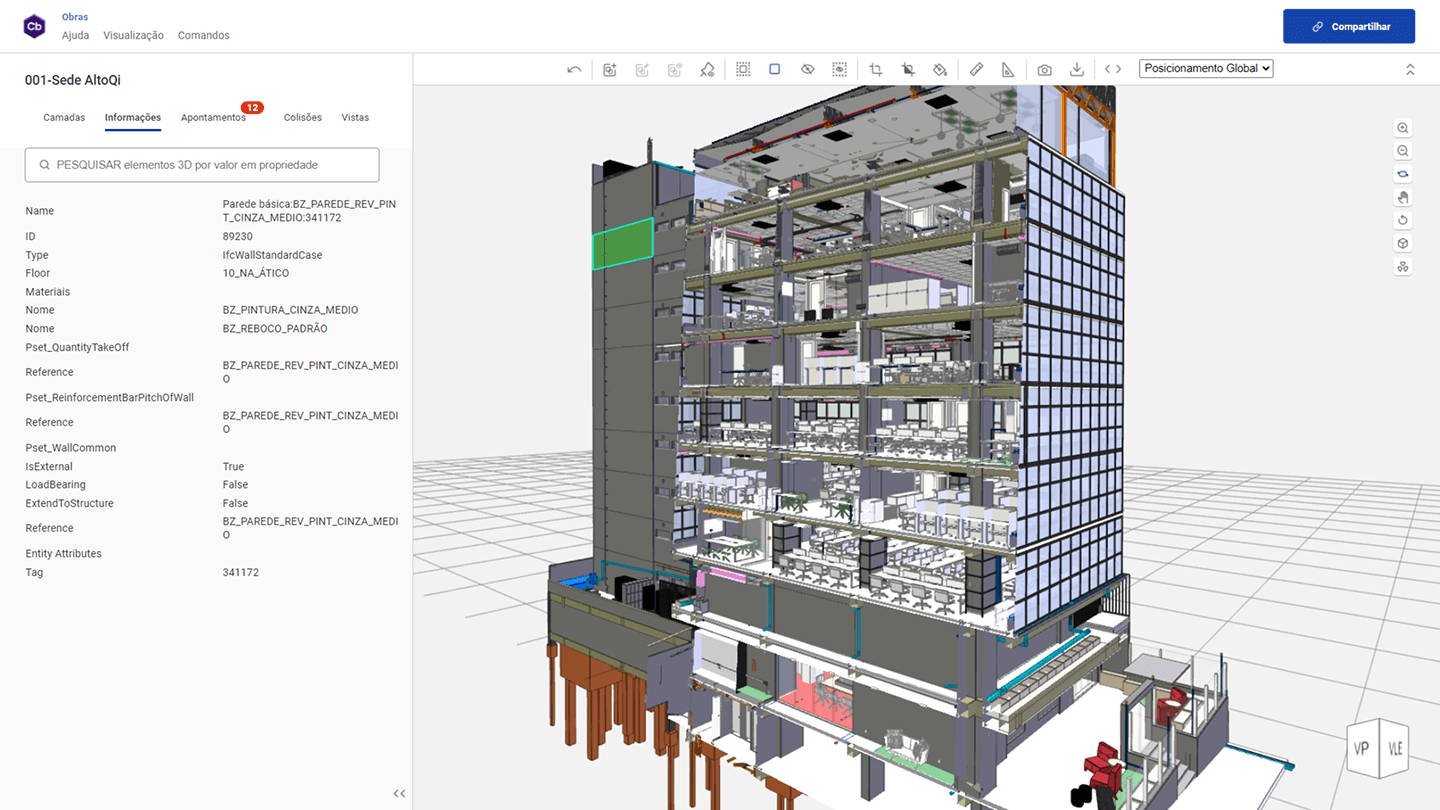
Task: Click the paint bucket tool icon
Action: [940, 69]
